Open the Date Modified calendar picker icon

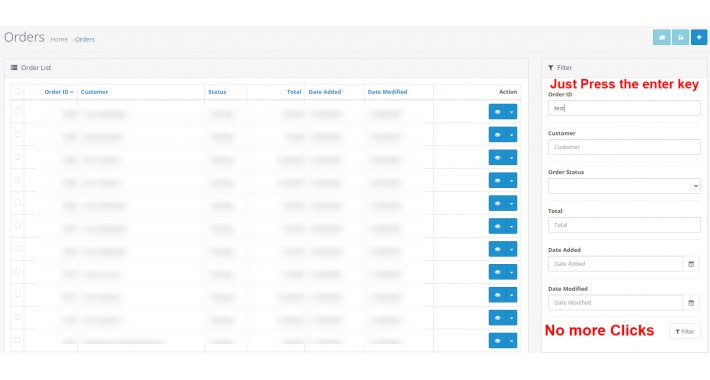[691, 303]
